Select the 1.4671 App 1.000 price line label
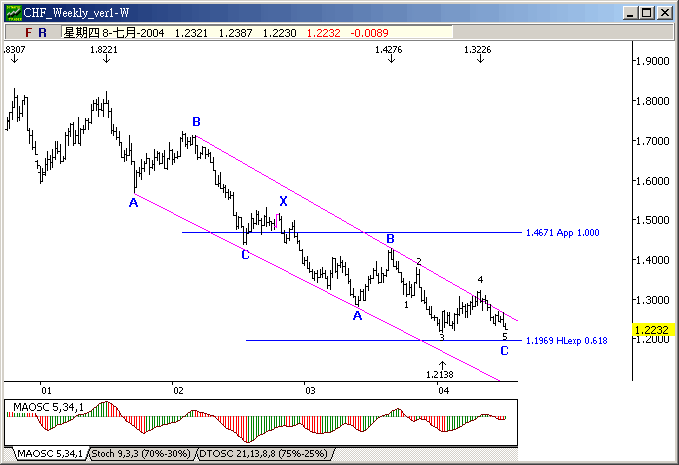The width and height of the screenshot is (679, 465). click(x=563, y=232)
